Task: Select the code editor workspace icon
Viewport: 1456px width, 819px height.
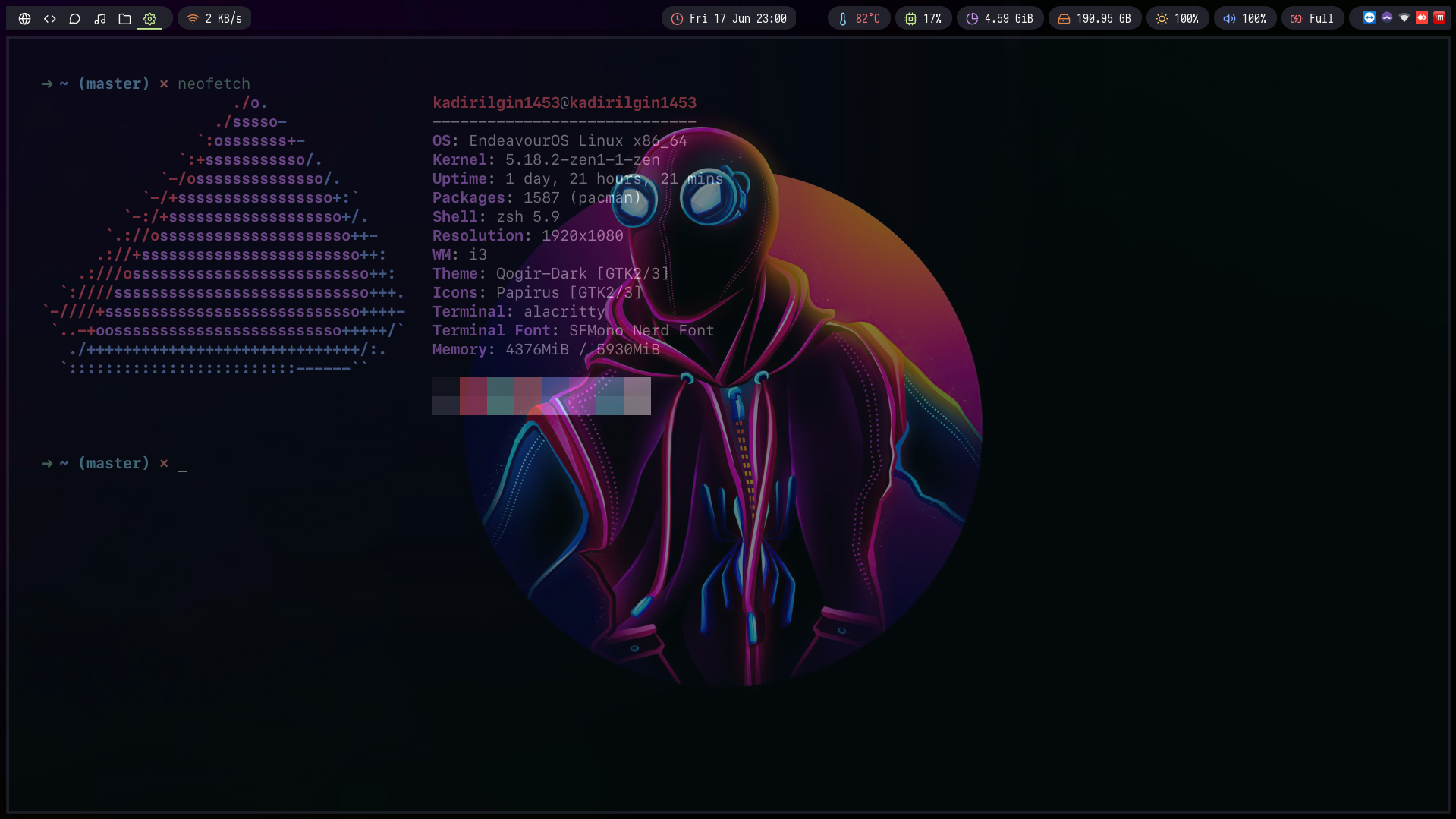Action: click(x=49, y=18)
